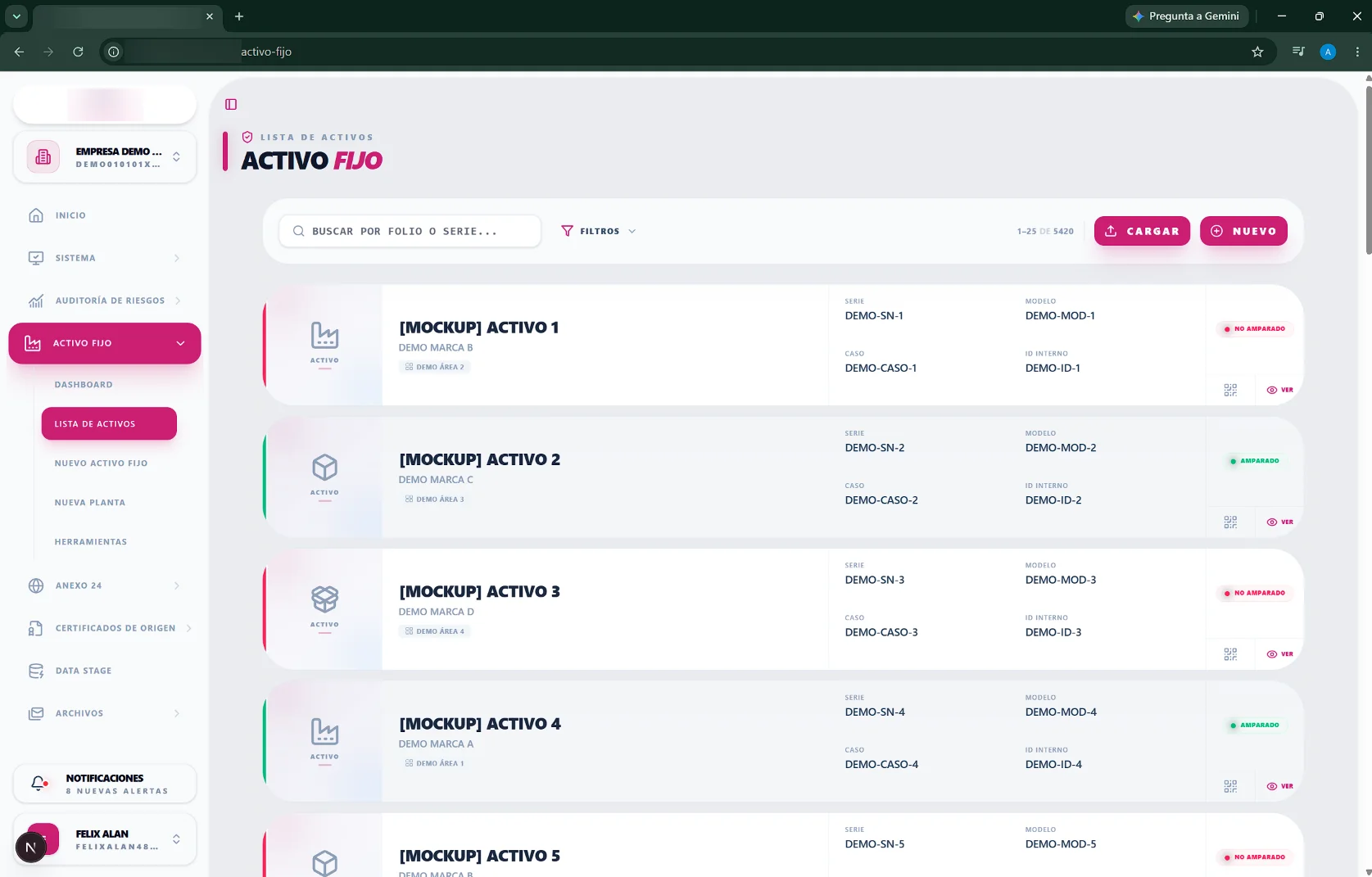Click the factory icon of Activo 4
The image size is (1372, 877).
[x=324, y=731]
